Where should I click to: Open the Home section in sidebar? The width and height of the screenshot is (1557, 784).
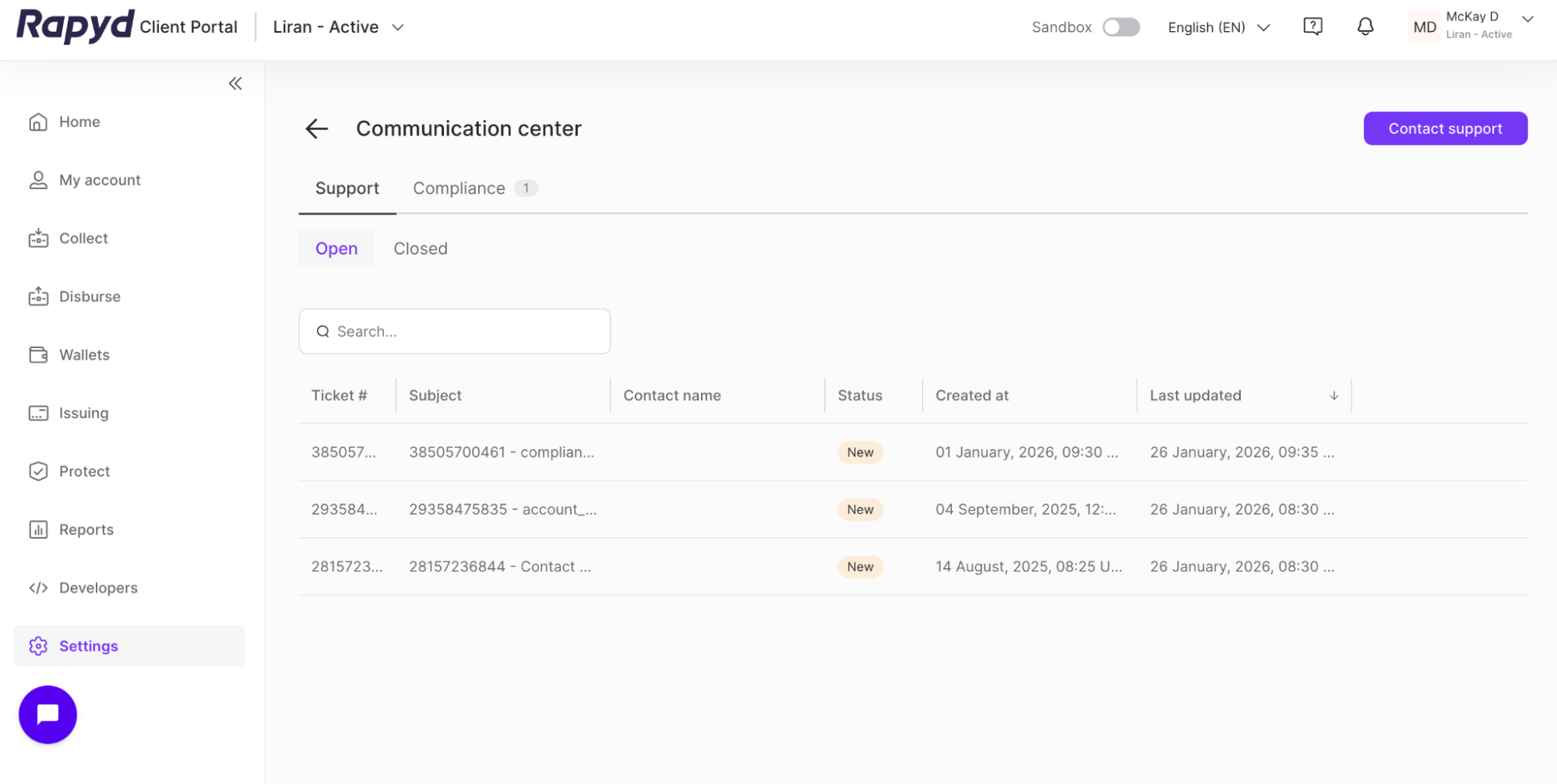(79, 121)
